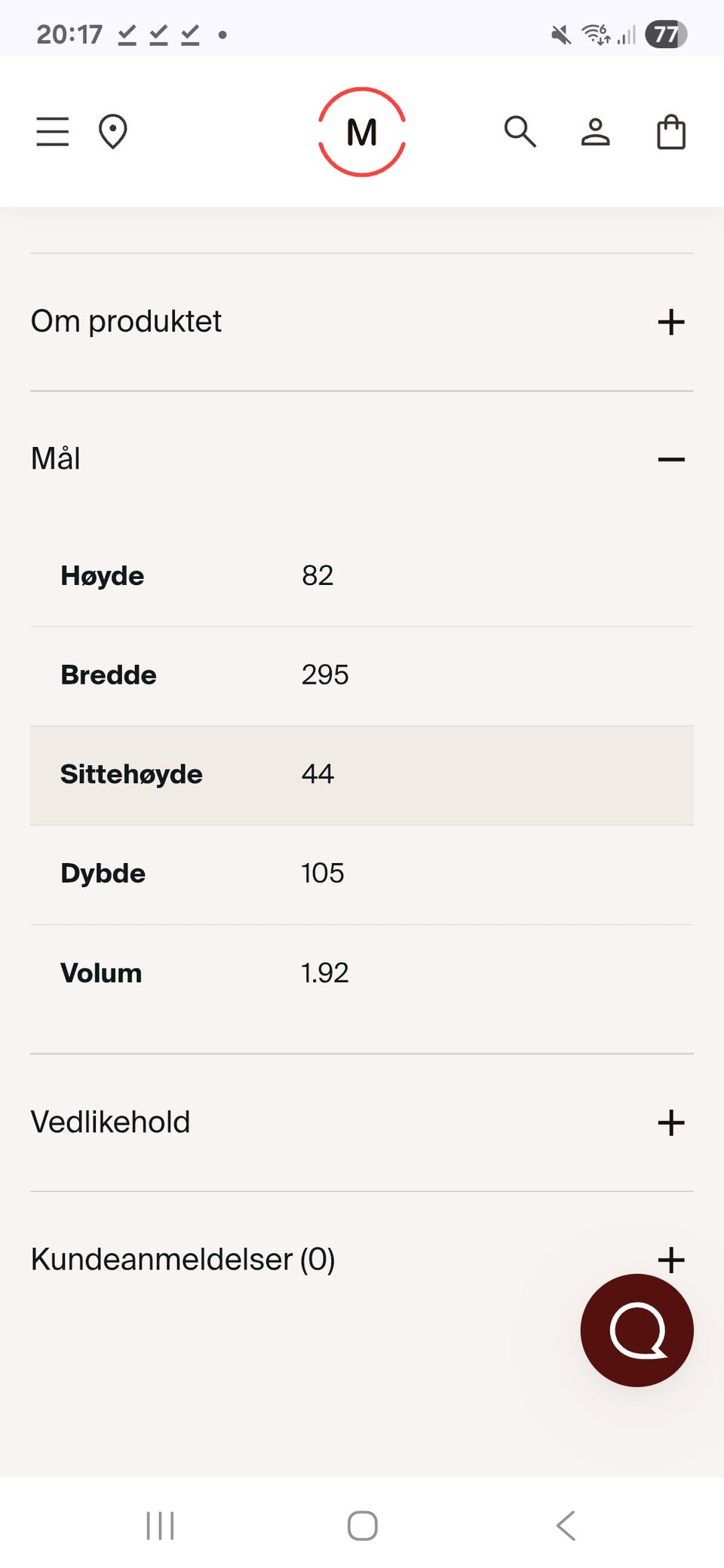Tap the Mål section heading

(x=56, y=459)
